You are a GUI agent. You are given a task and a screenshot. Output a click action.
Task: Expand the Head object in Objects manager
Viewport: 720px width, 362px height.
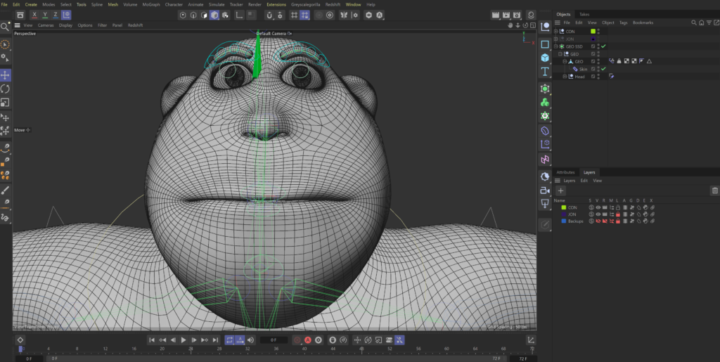565,76
